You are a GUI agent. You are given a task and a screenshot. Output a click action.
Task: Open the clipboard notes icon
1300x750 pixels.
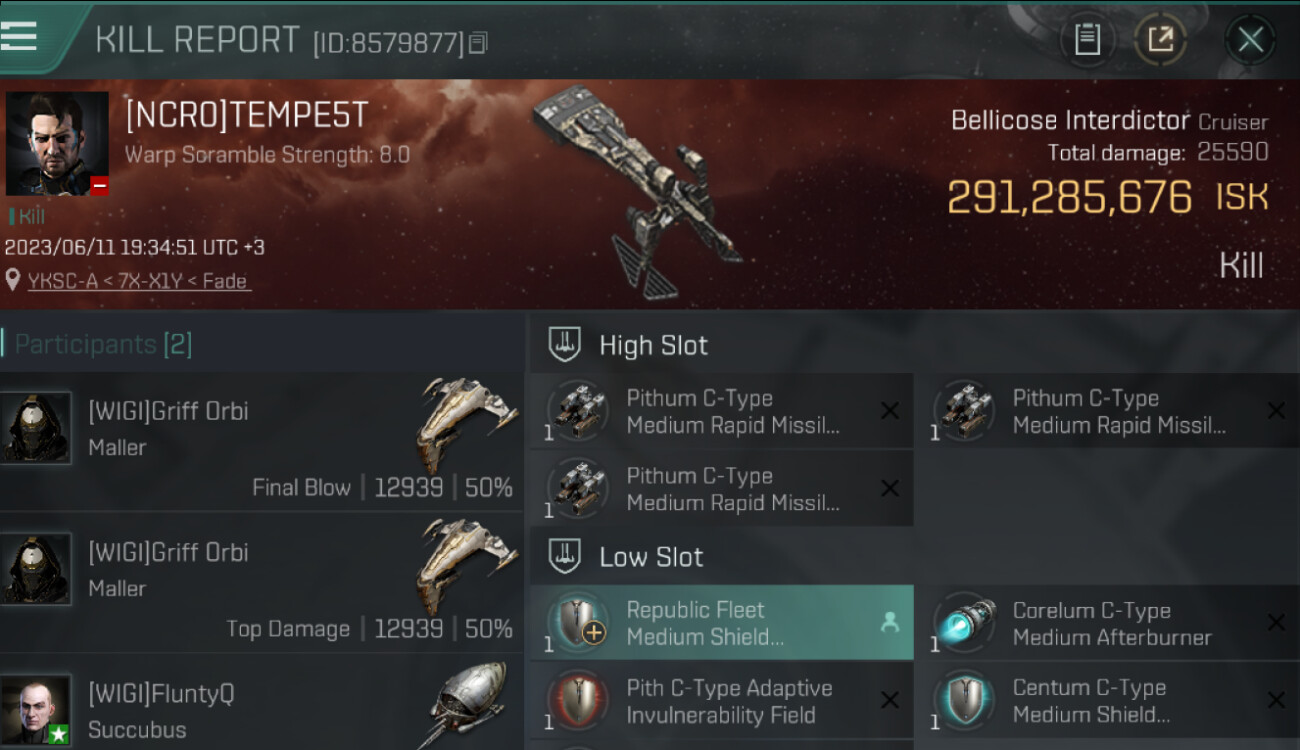point(1087,40)
